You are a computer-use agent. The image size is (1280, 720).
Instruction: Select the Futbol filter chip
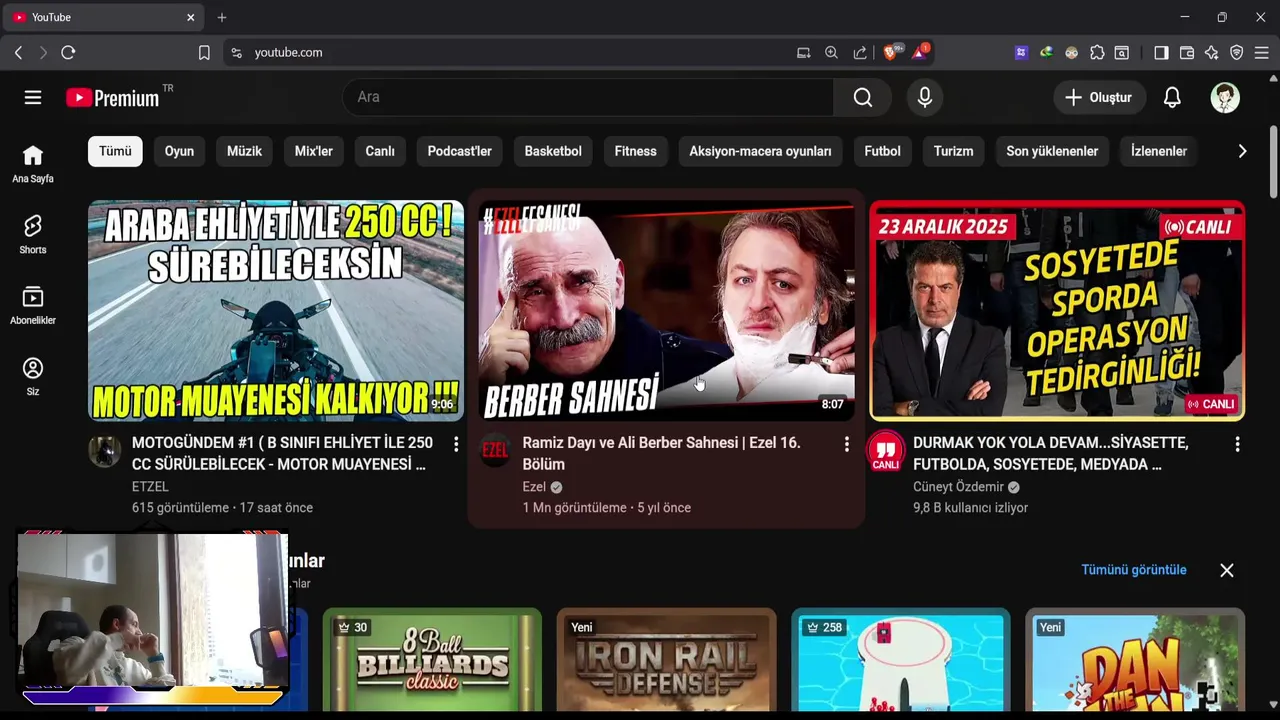point(883,151)
